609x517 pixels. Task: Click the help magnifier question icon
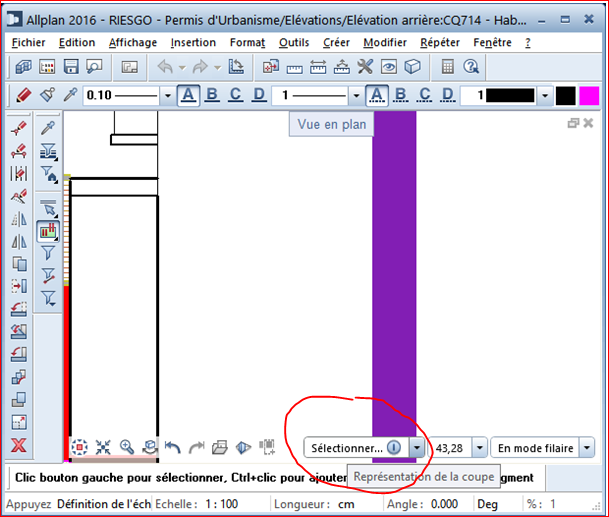[x=471, y=67]
